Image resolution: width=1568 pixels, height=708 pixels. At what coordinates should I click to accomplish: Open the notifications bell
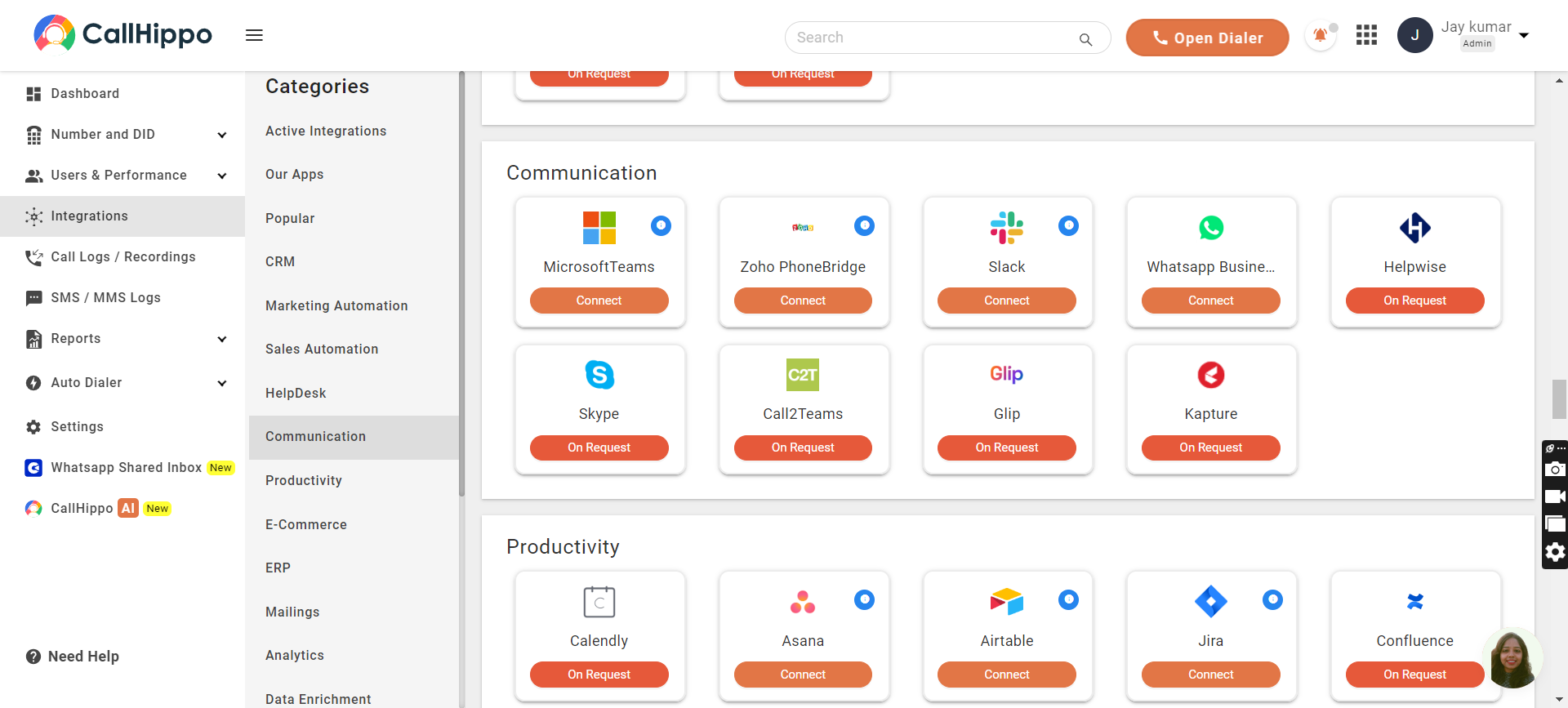point(1320,36)
